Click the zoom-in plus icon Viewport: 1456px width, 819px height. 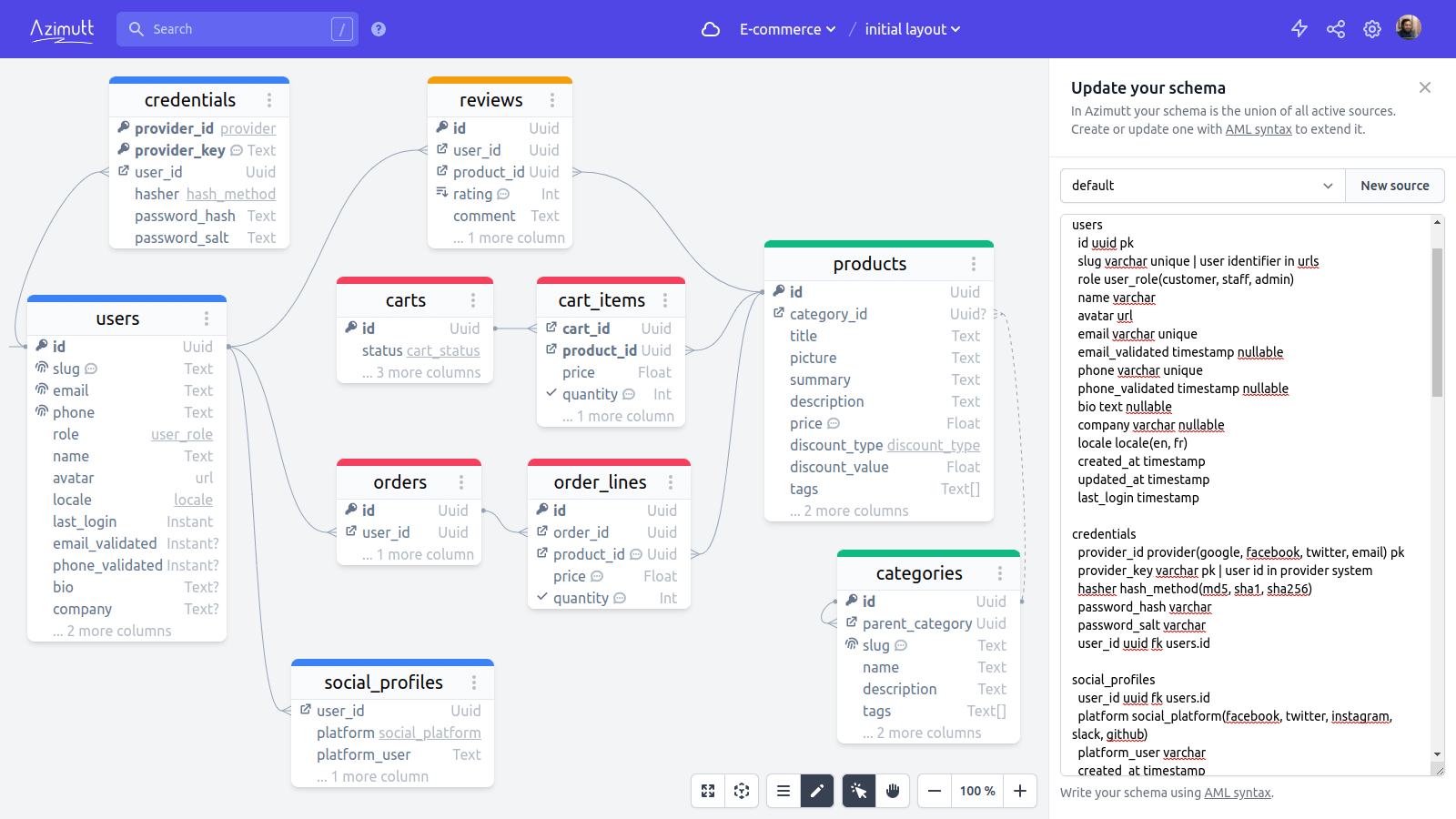(x=1019, y=791)
